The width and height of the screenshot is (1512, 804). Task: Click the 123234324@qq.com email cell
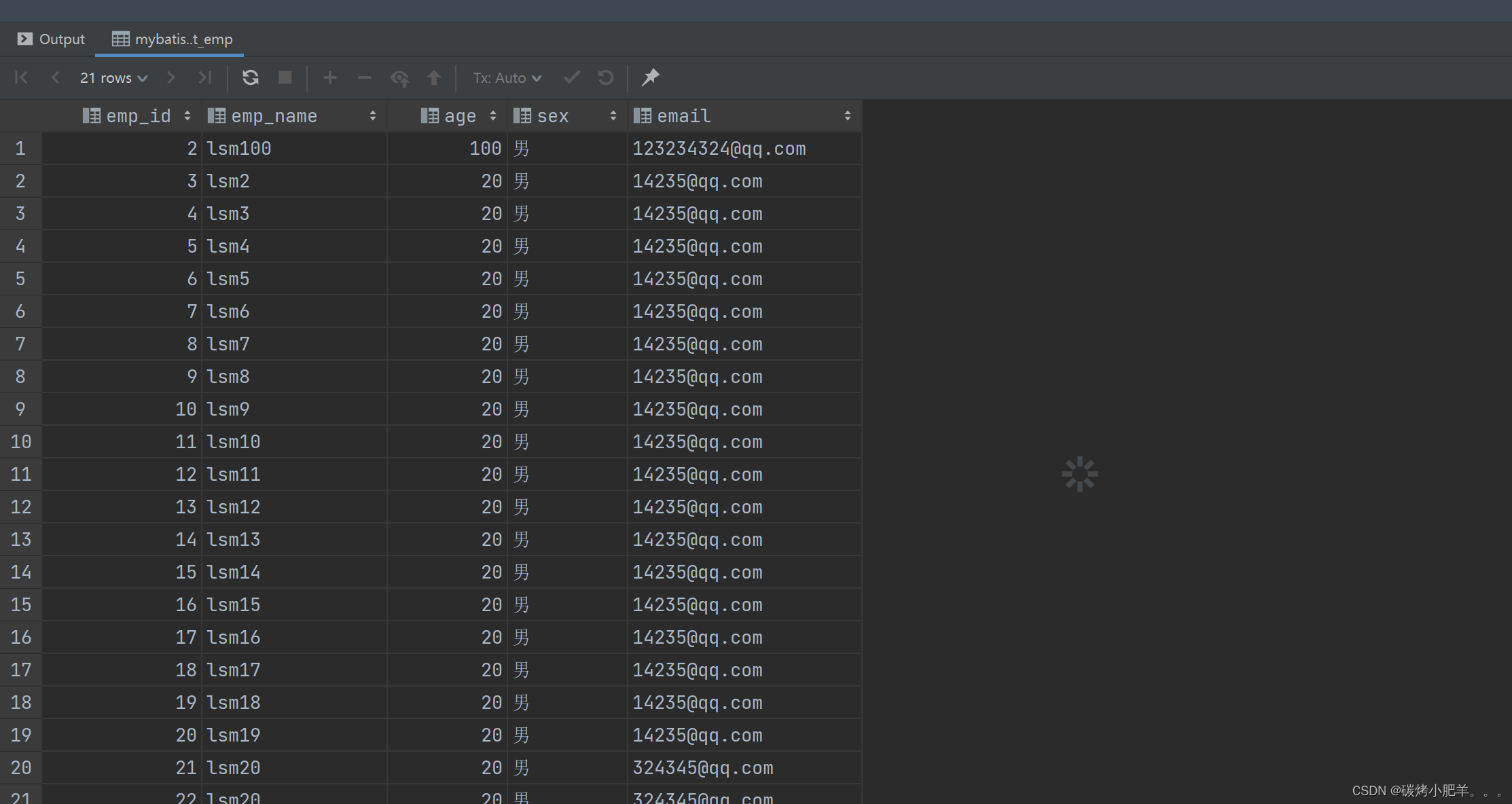coord(745,149)
